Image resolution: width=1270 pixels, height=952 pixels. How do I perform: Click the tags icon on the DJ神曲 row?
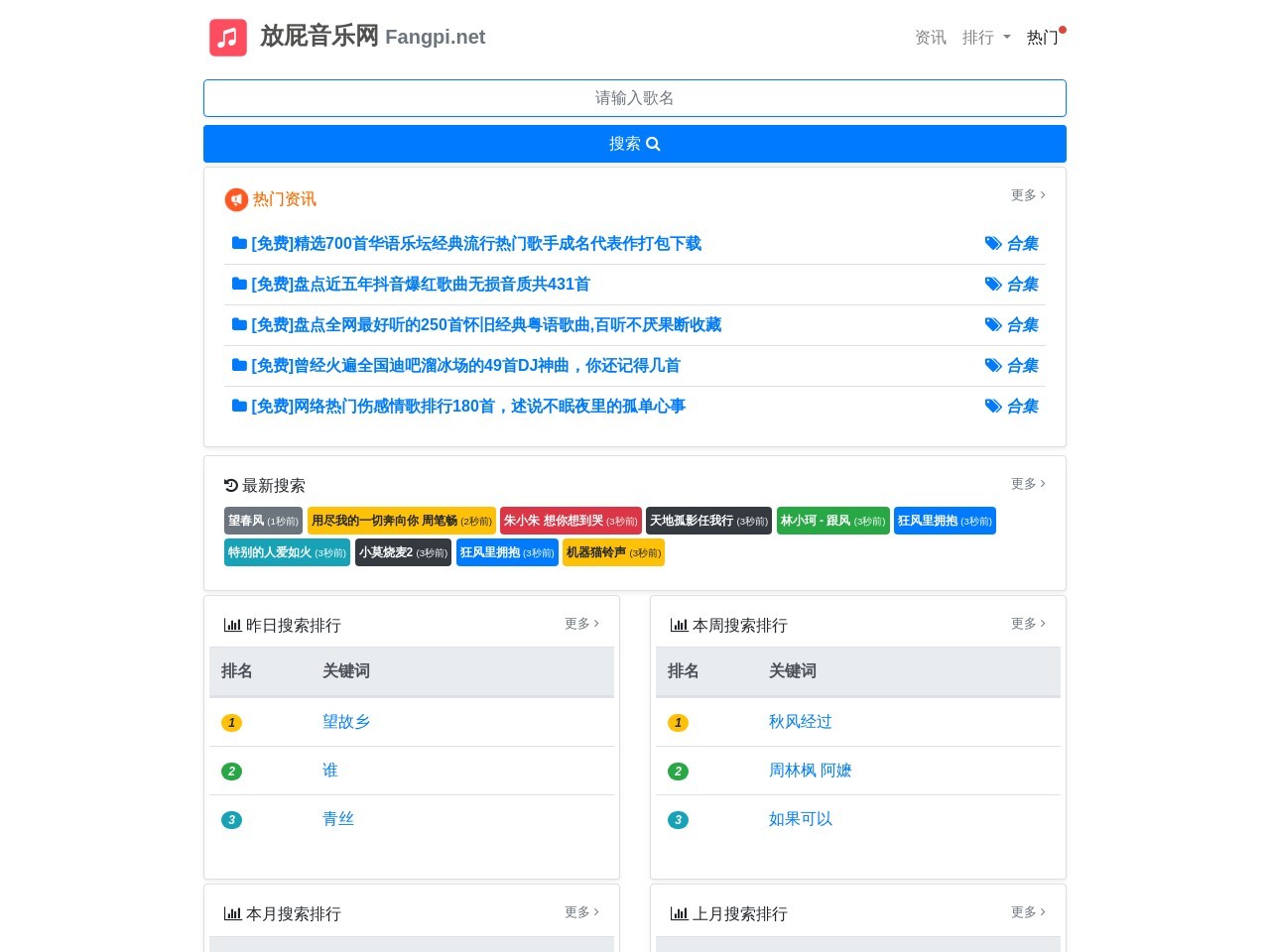[x=992, y=366]
